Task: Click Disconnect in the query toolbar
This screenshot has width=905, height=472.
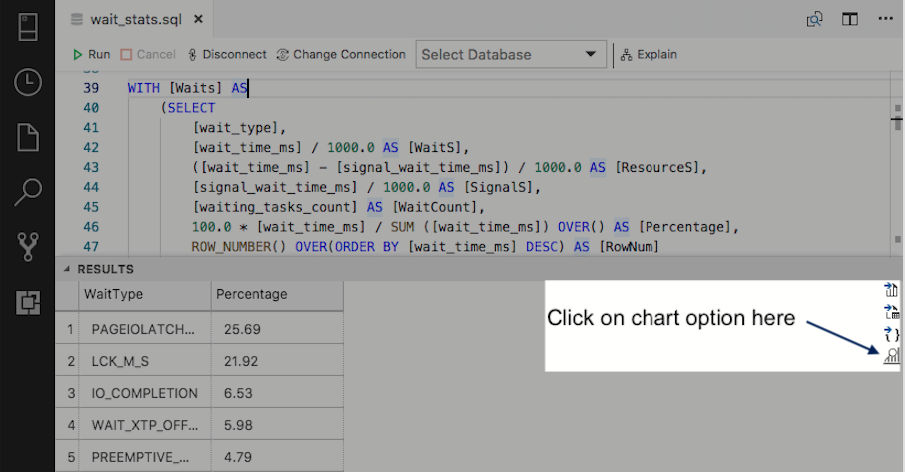Action: click(x=227, y=55)
